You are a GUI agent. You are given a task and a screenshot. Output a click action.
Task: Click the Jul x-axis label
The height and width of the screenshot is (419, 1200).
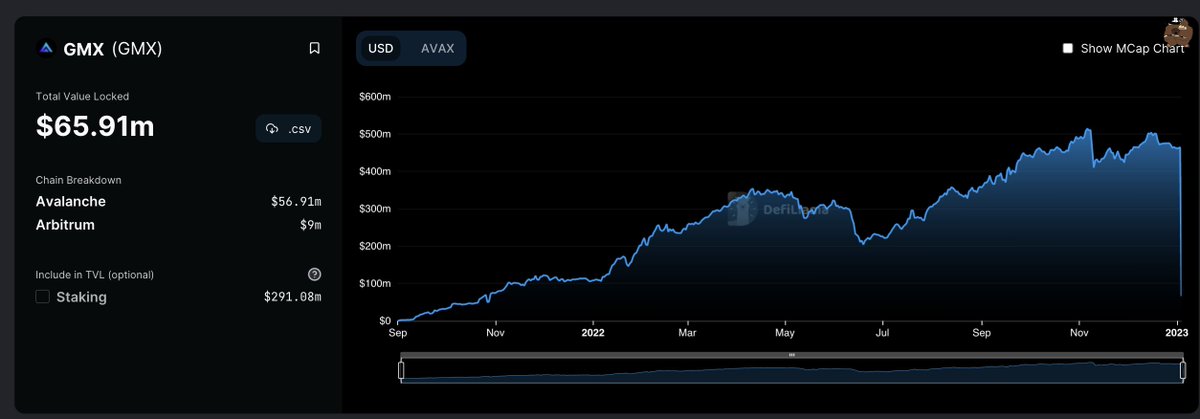(883, 331)
